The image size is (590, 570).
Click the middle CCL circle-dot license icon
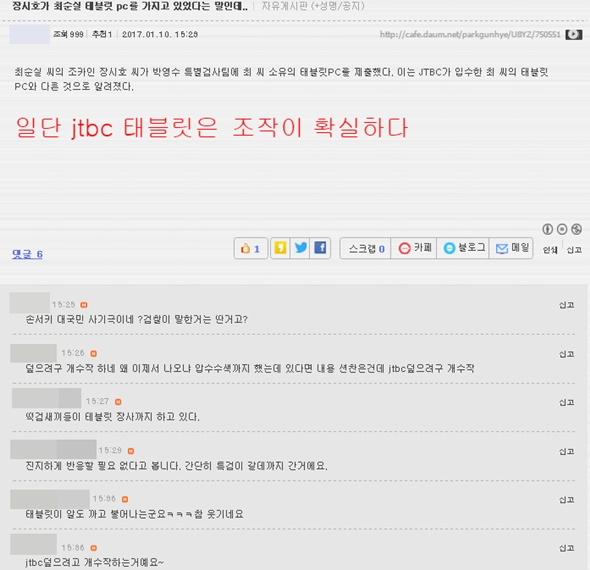point(562,229)
